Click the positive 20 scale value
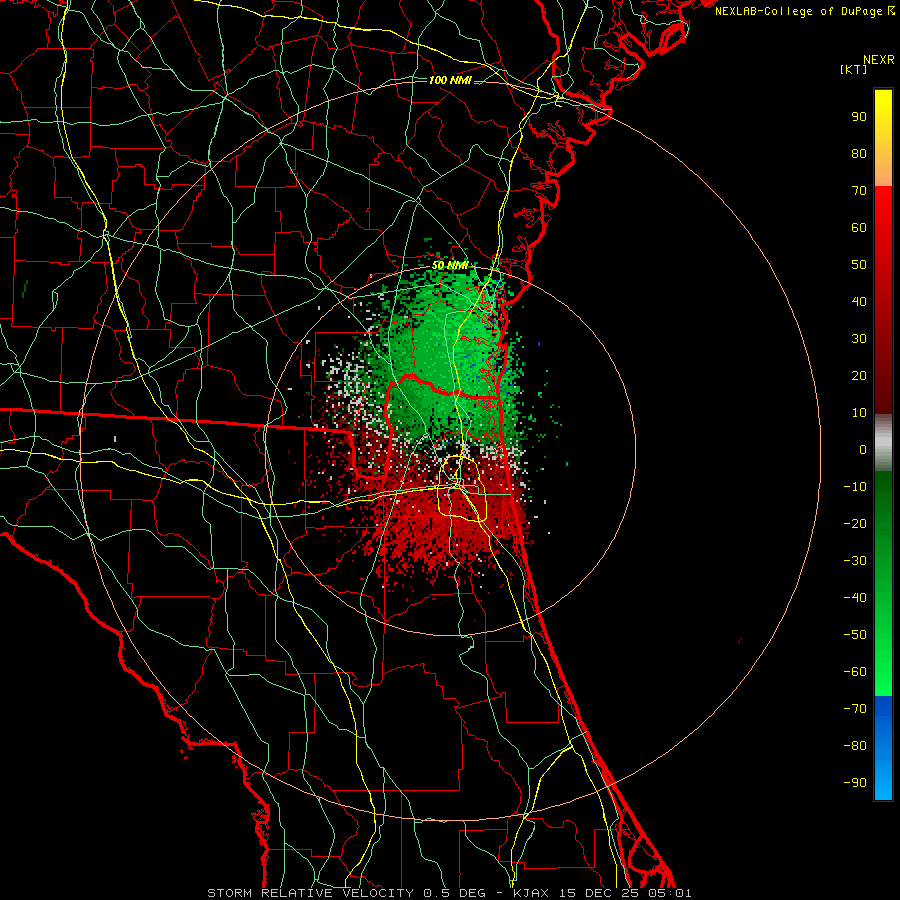 pos(859,376)
